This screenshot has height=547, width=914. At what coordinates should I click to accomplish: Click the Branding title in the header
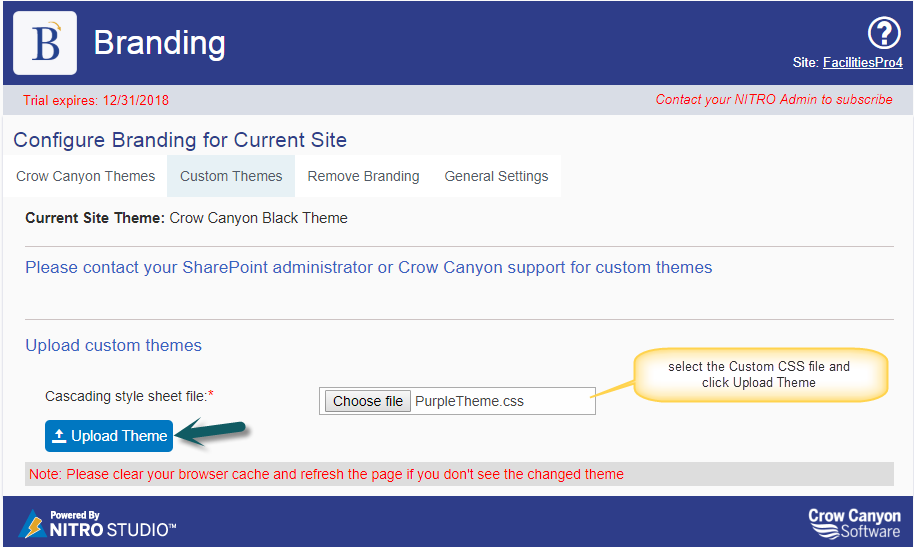pos(159,43)
